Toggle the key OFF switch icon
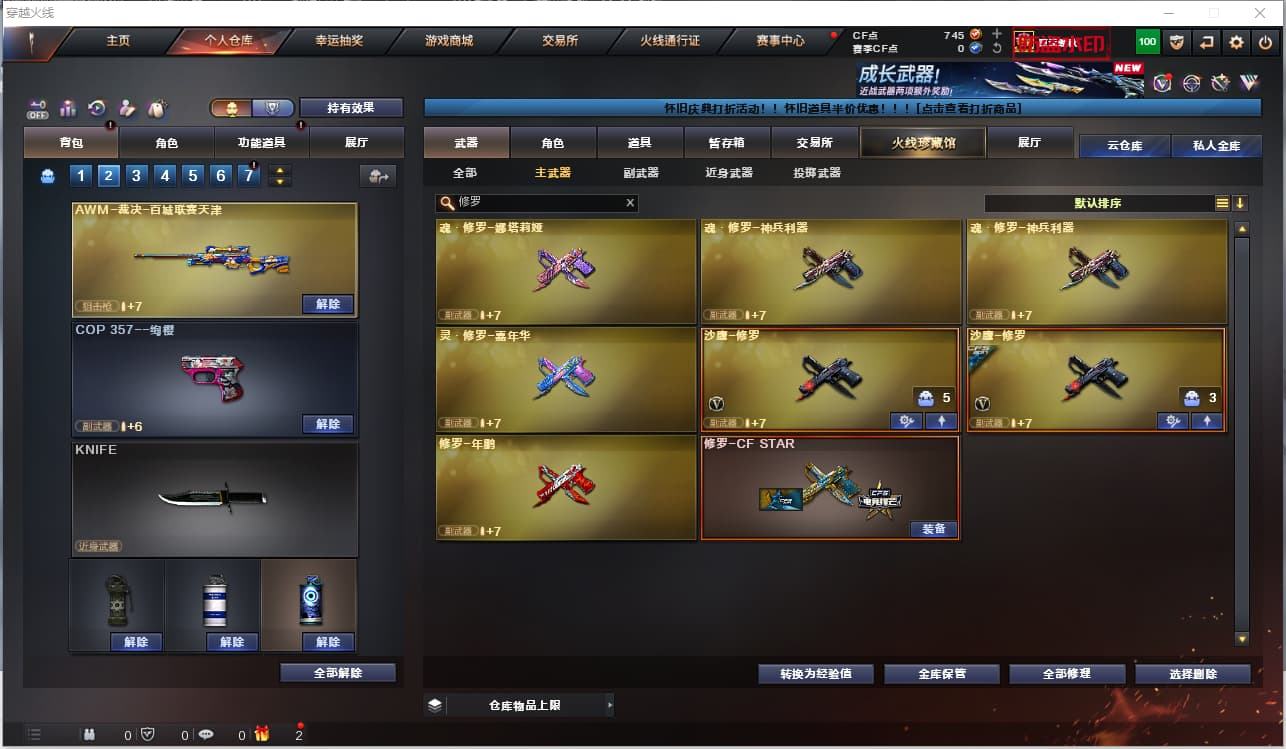The height and width of the screenshot is (749, 1286). pos(38,108)
